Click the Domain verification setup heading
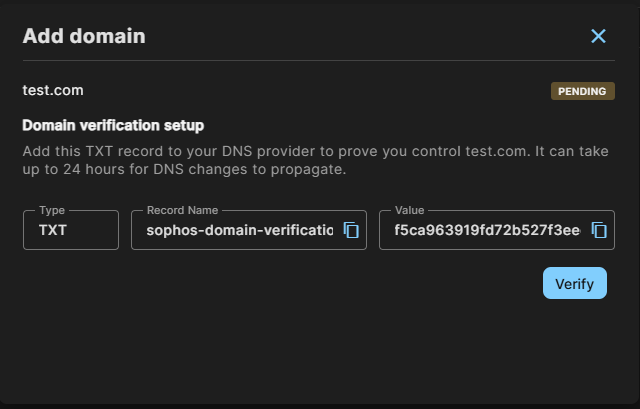Screen dimensions: 640x409 (113, 125)
